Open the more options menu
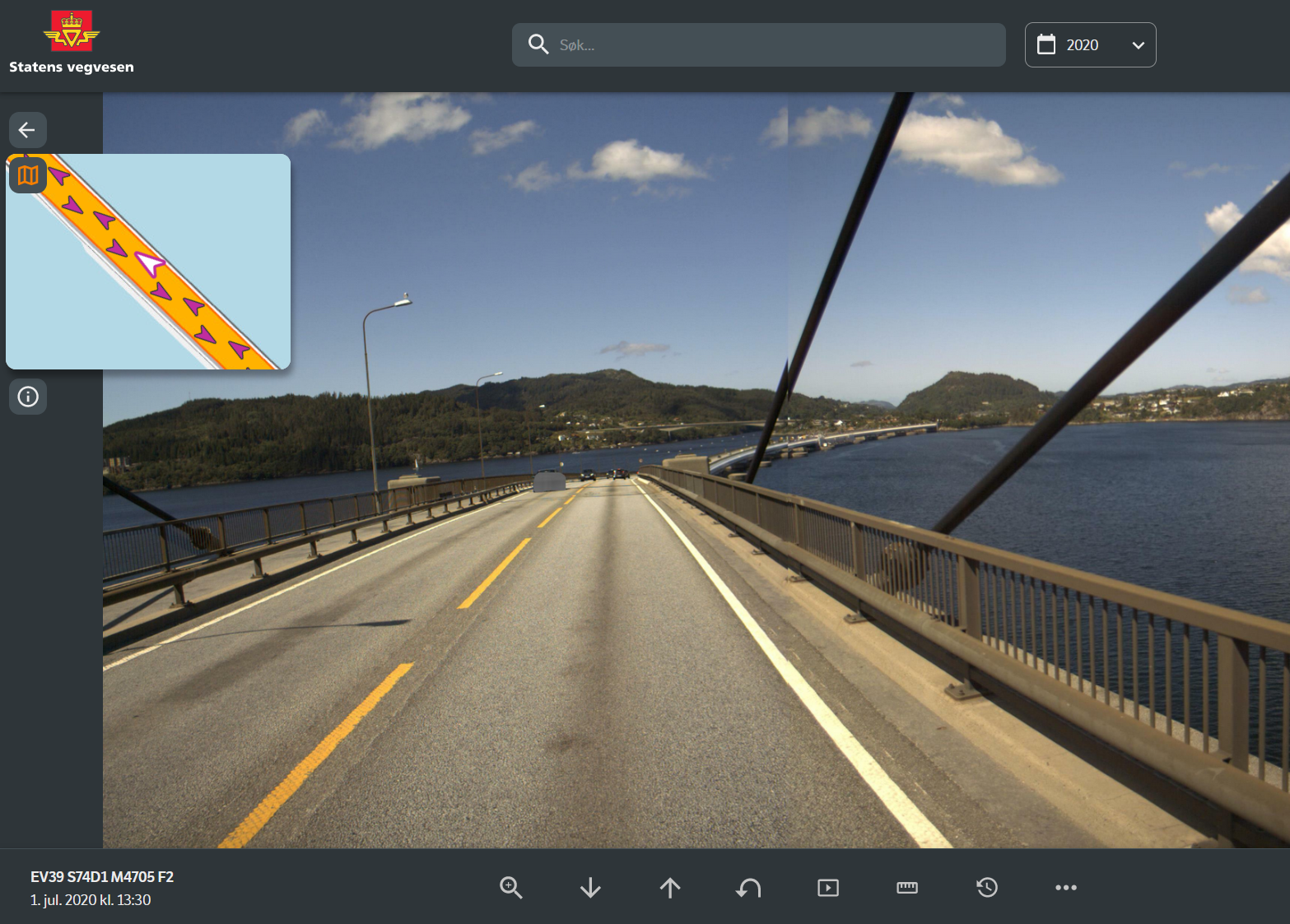This screenshot has height=924, width=1290. click(1065, 887)
